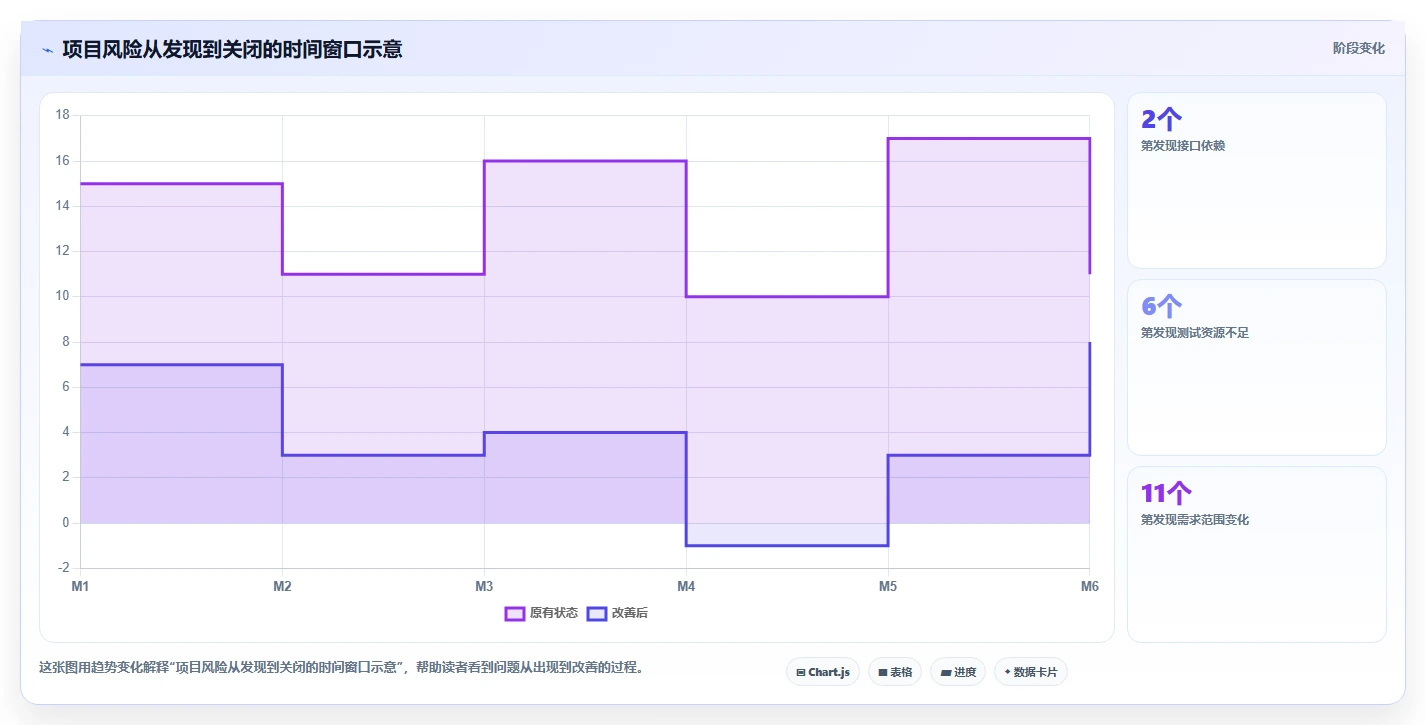Click the M3 x-axis label
Viewport: 1426px width, 725px height.
pos(484,587)
